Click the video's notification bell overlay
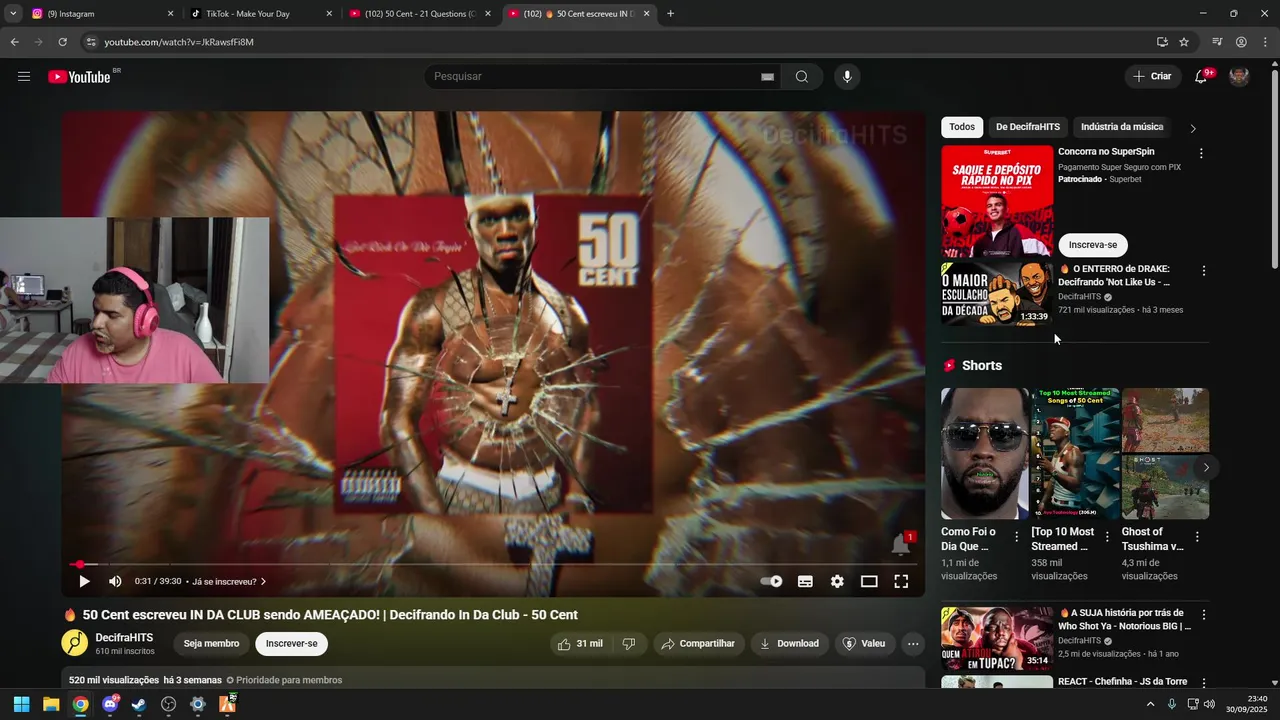 point(901,544)
